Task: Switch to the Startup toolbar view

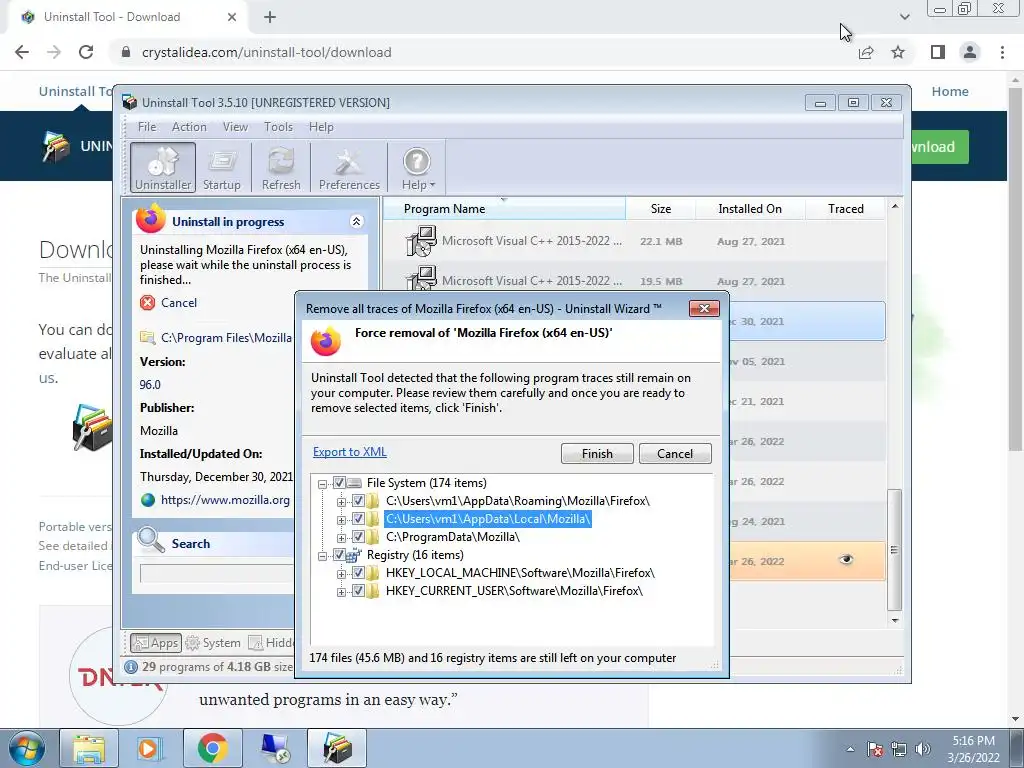Action: [x=221, y=167]
